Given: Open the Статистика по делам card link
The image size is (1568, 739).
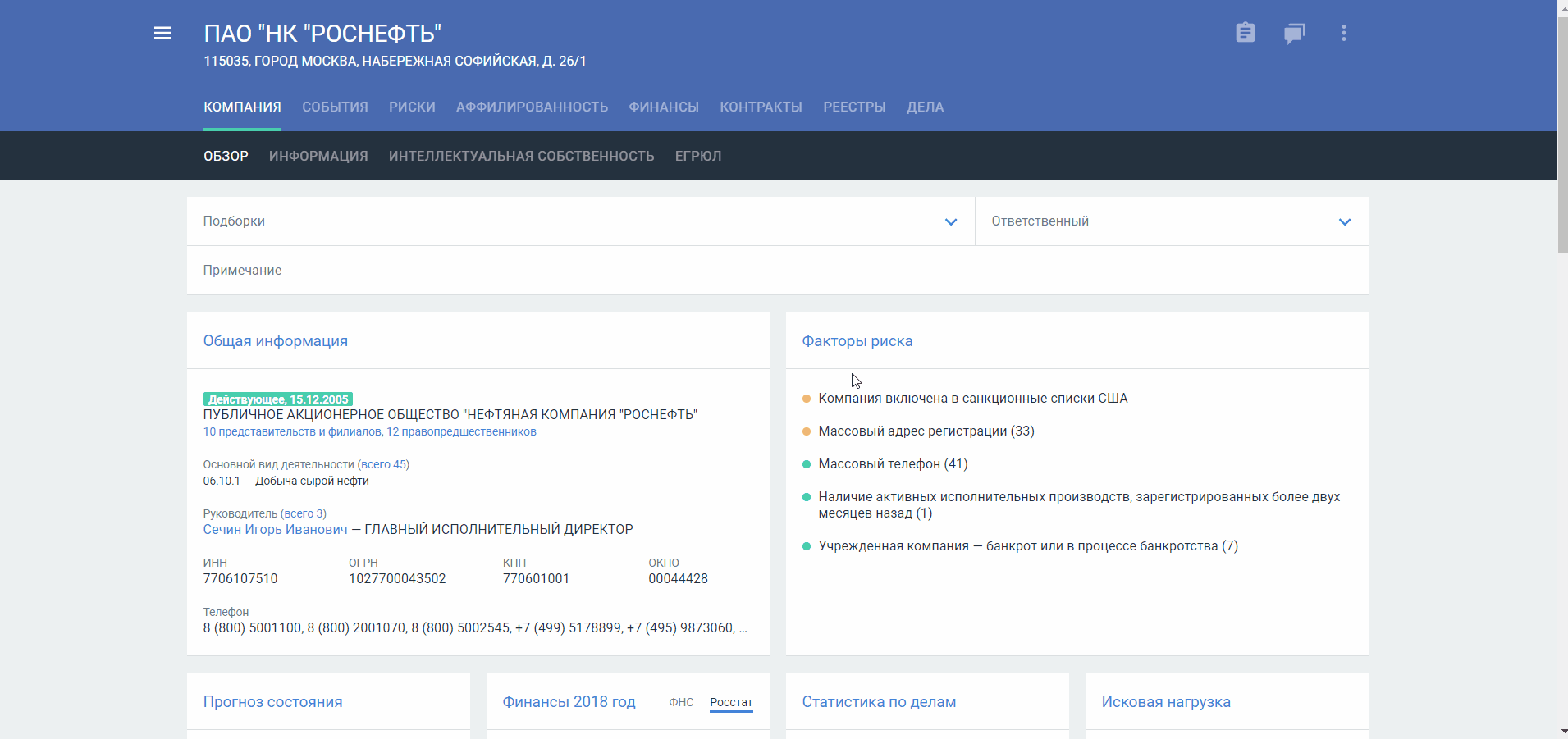Looking at the screenshot, I should 879,702.
